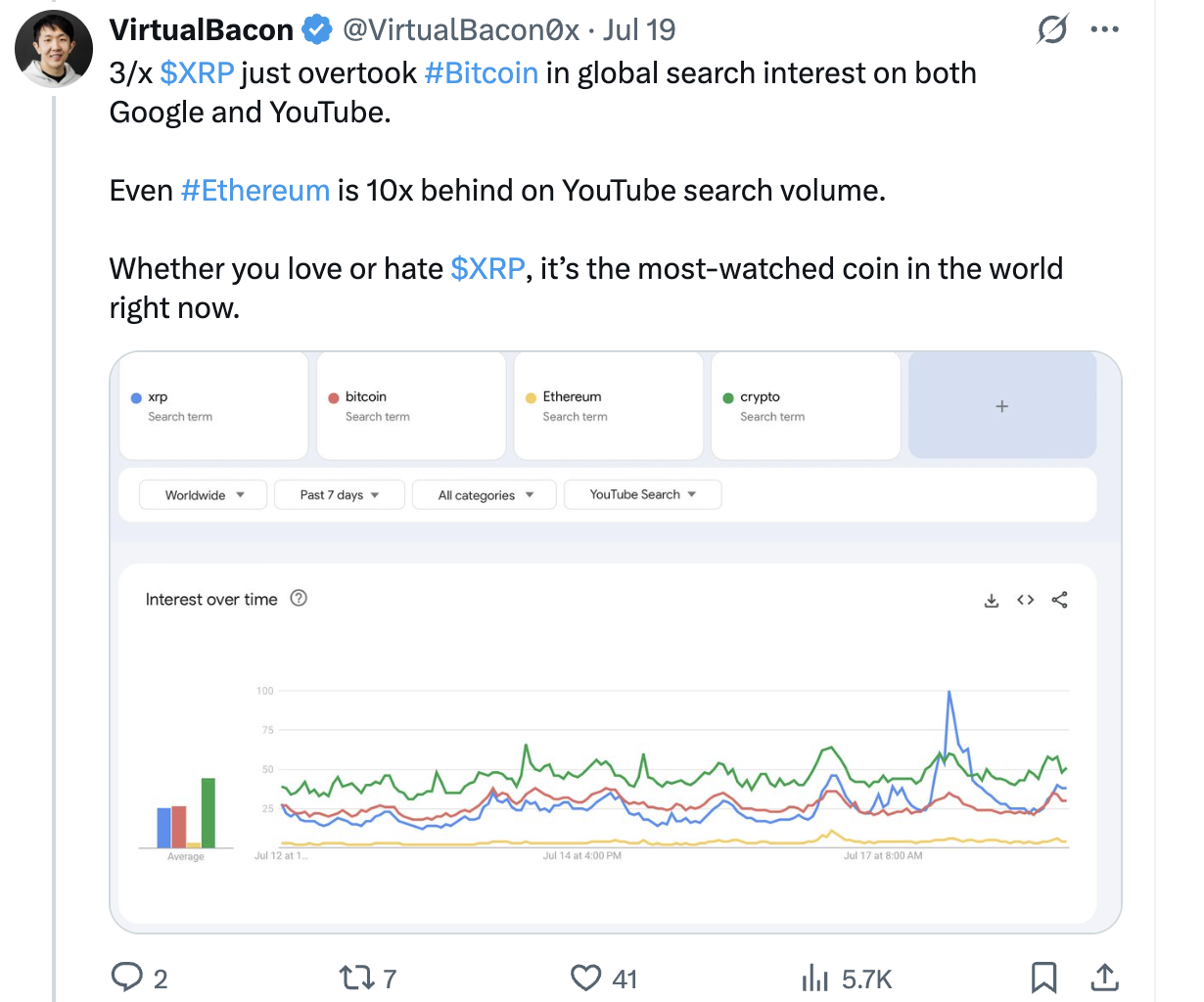Image resolution: width=1204 pixels, height=1002 pixels.
Task: Bookmark this tweet
Action: [x=1043, y=977]
